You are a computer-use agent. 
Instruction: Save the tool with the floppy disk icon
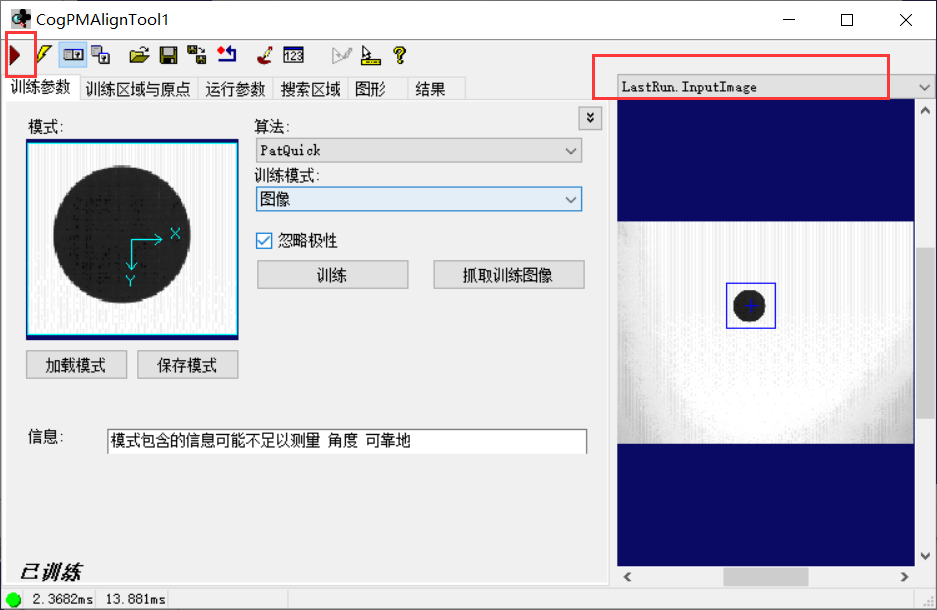pos(168,55)
